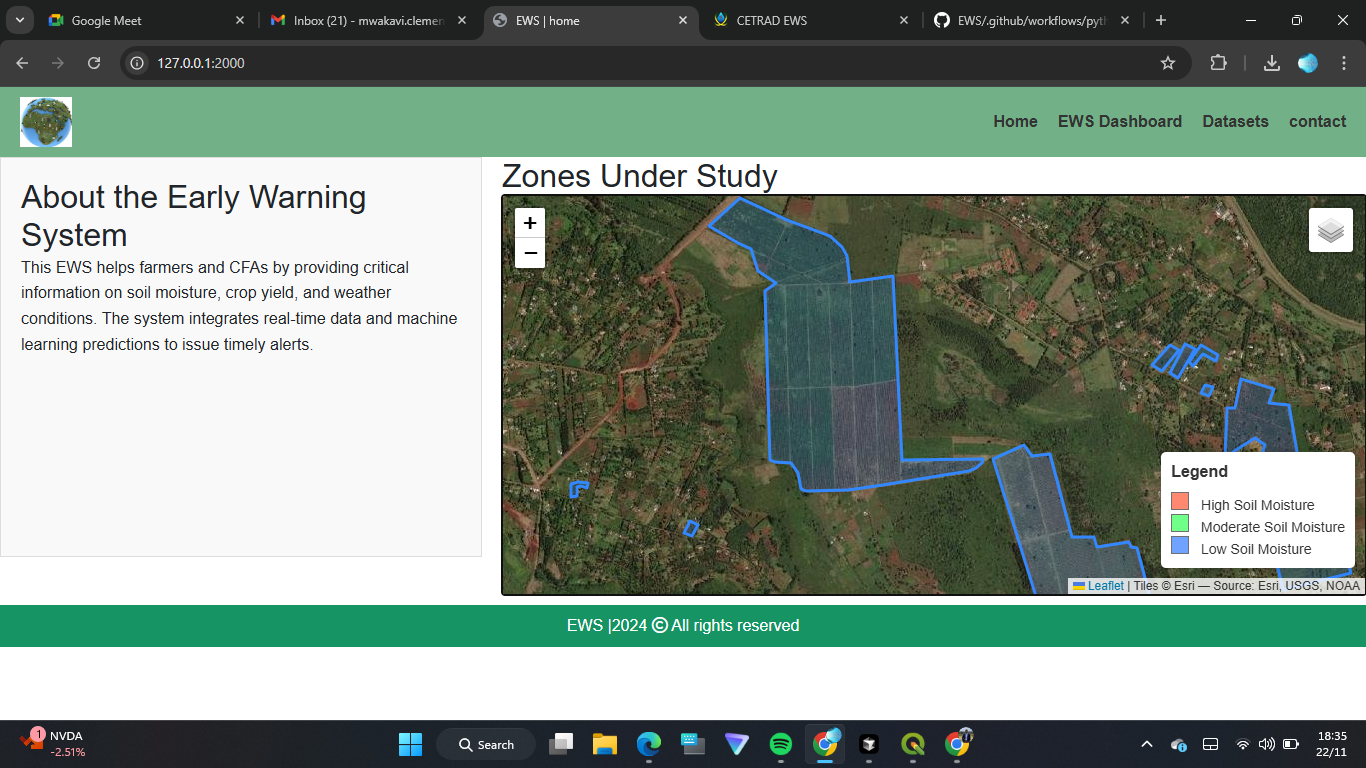The image size is (1366, 768).
Task: Open the Leaflet attribution link
Action: point(1105,586)
